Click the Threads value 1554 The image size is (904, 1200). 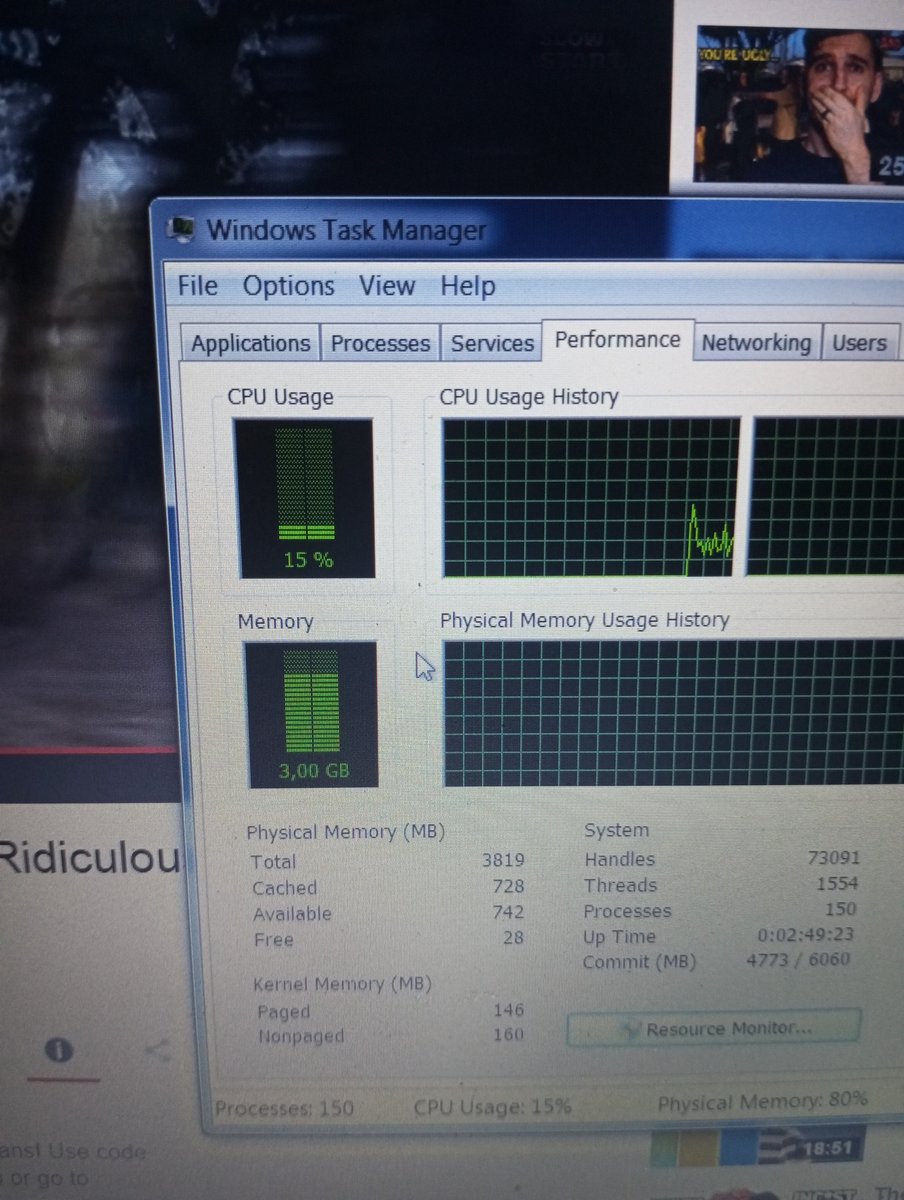(837, 883)
